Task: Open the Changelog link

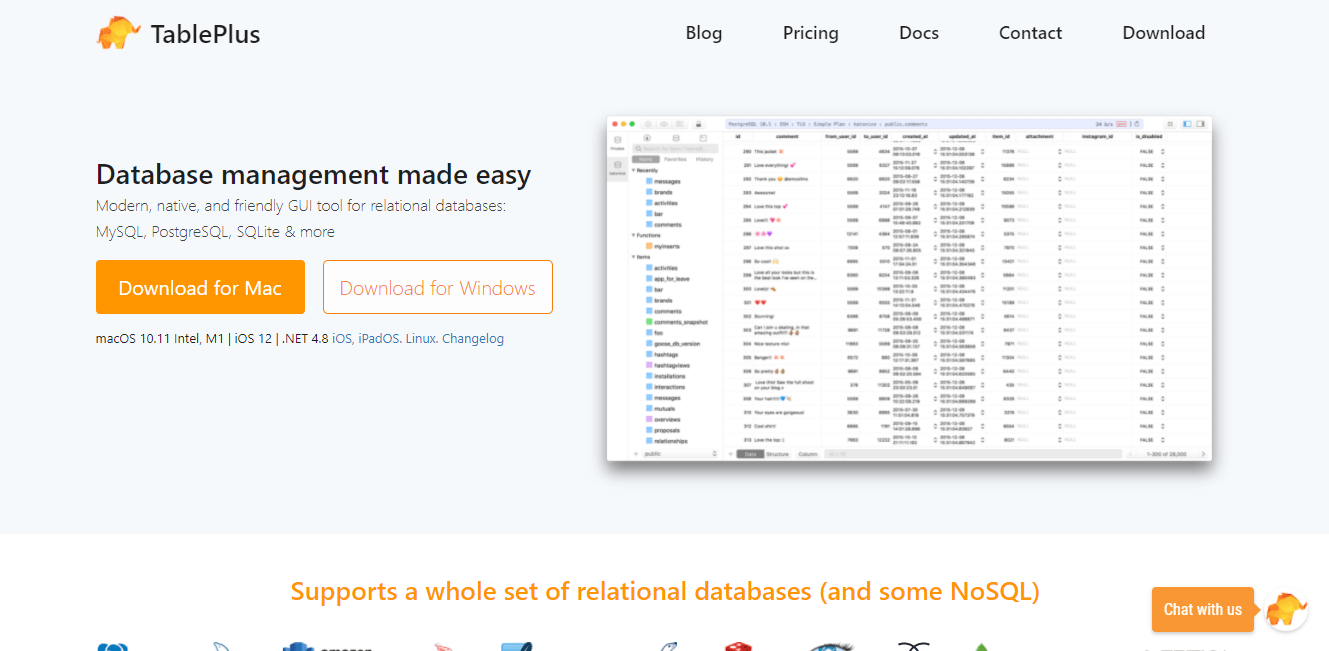Action: [x=473, y=339]
